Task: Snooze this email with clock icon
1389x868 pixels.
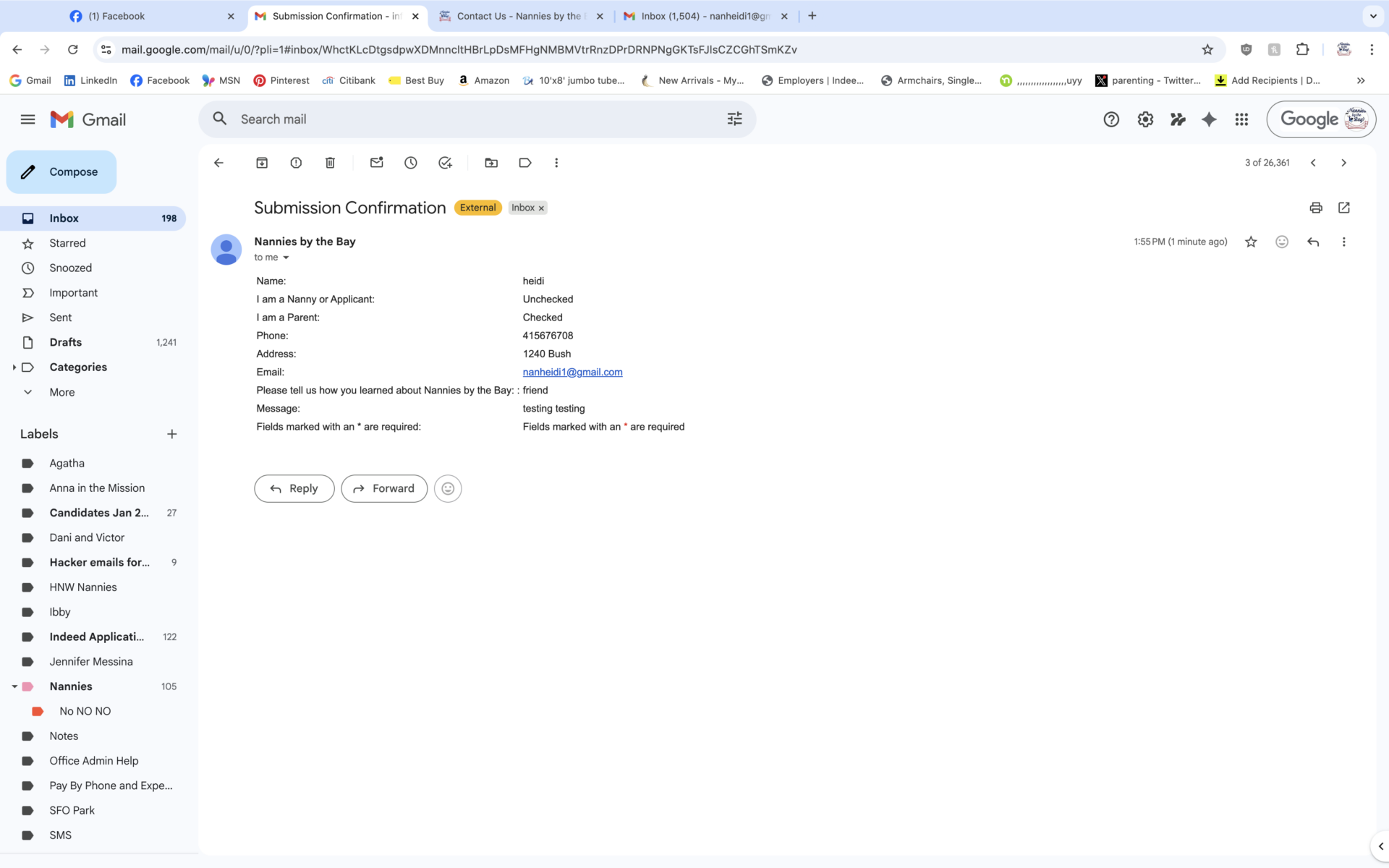Action: click(x=411, y=163)
